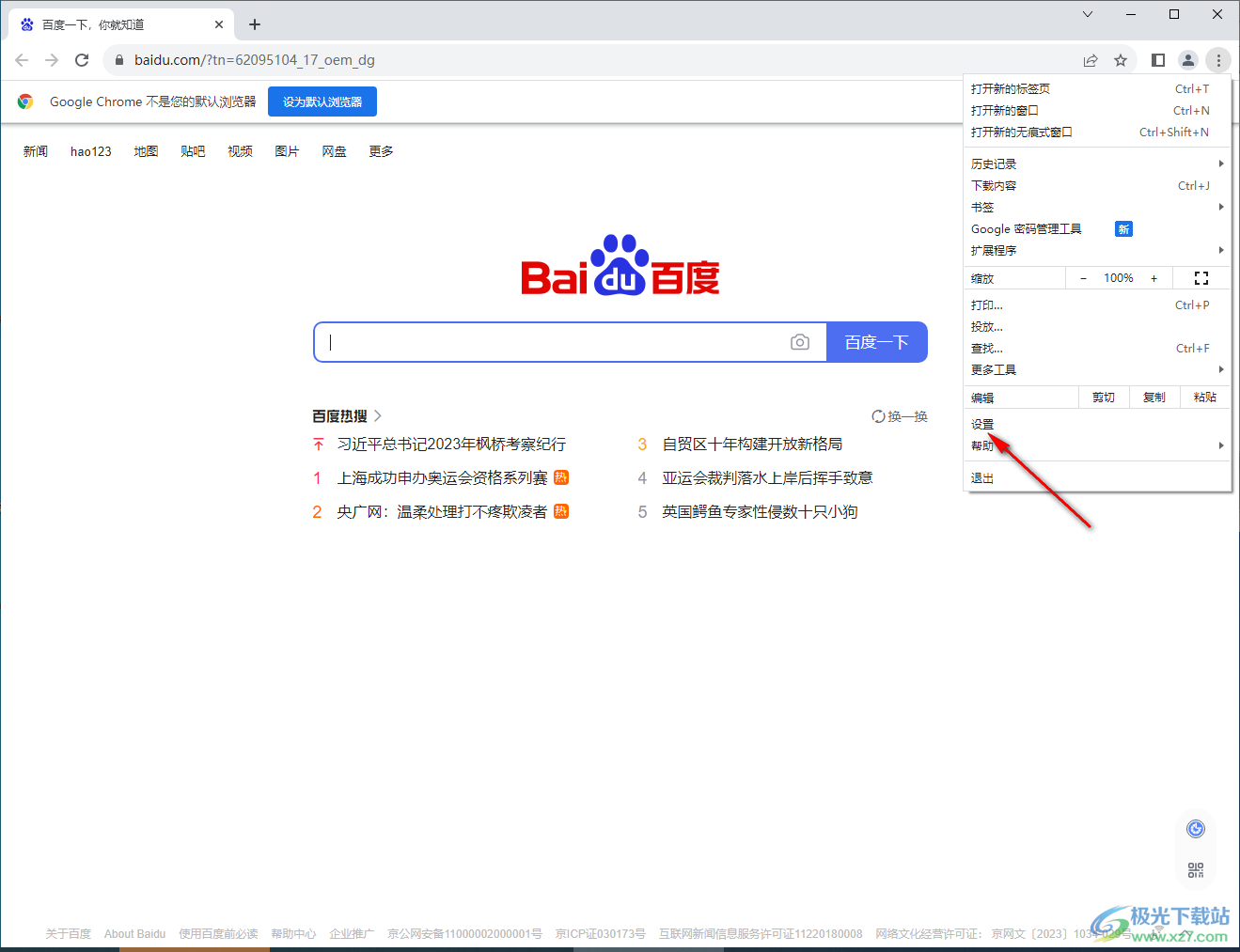Close the 百度一下 tab

coord(219,24)
